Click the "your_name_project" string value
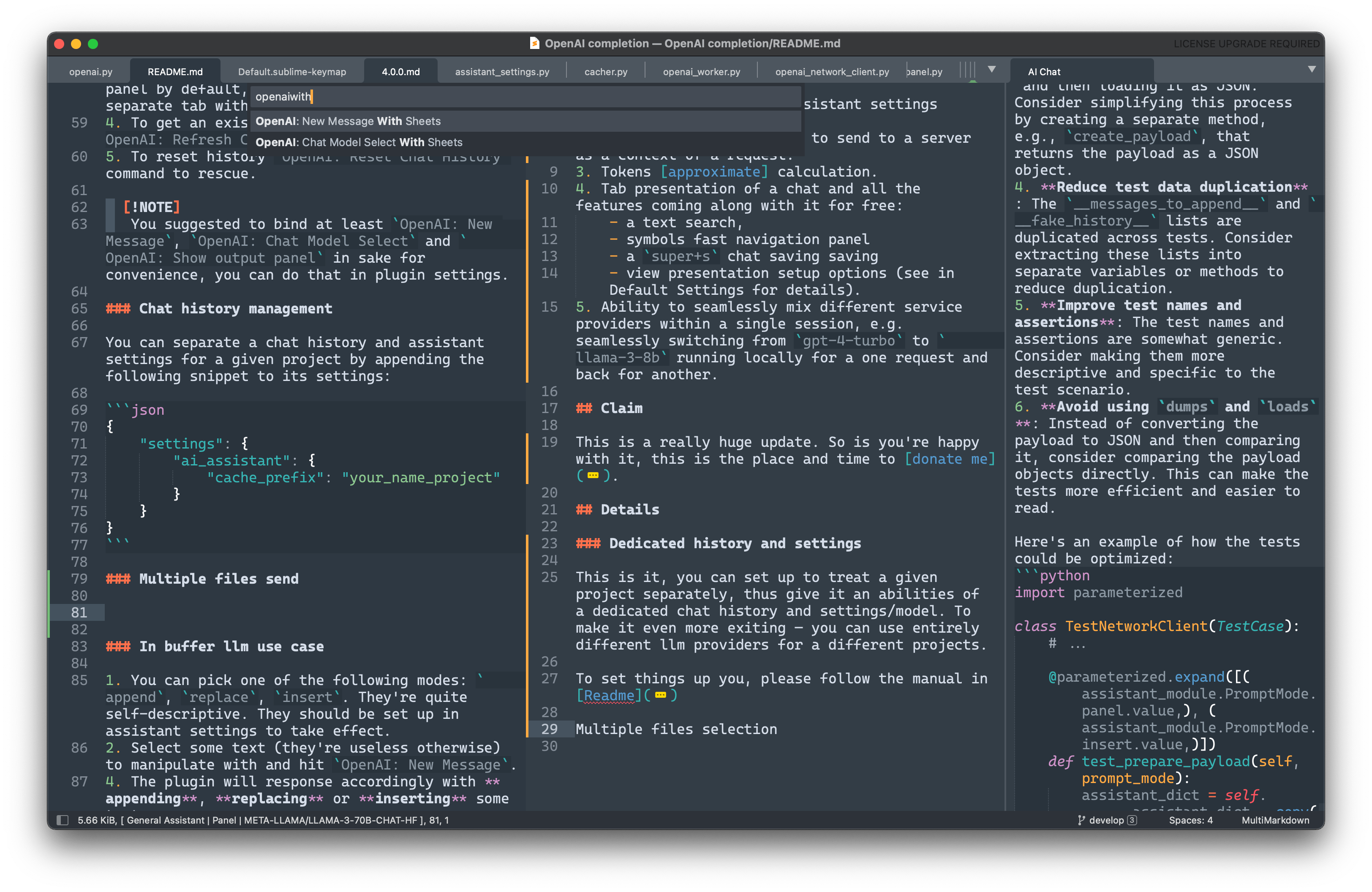Image resolution: width=1372 pixels, height=892 pixels. click(421, 478)
